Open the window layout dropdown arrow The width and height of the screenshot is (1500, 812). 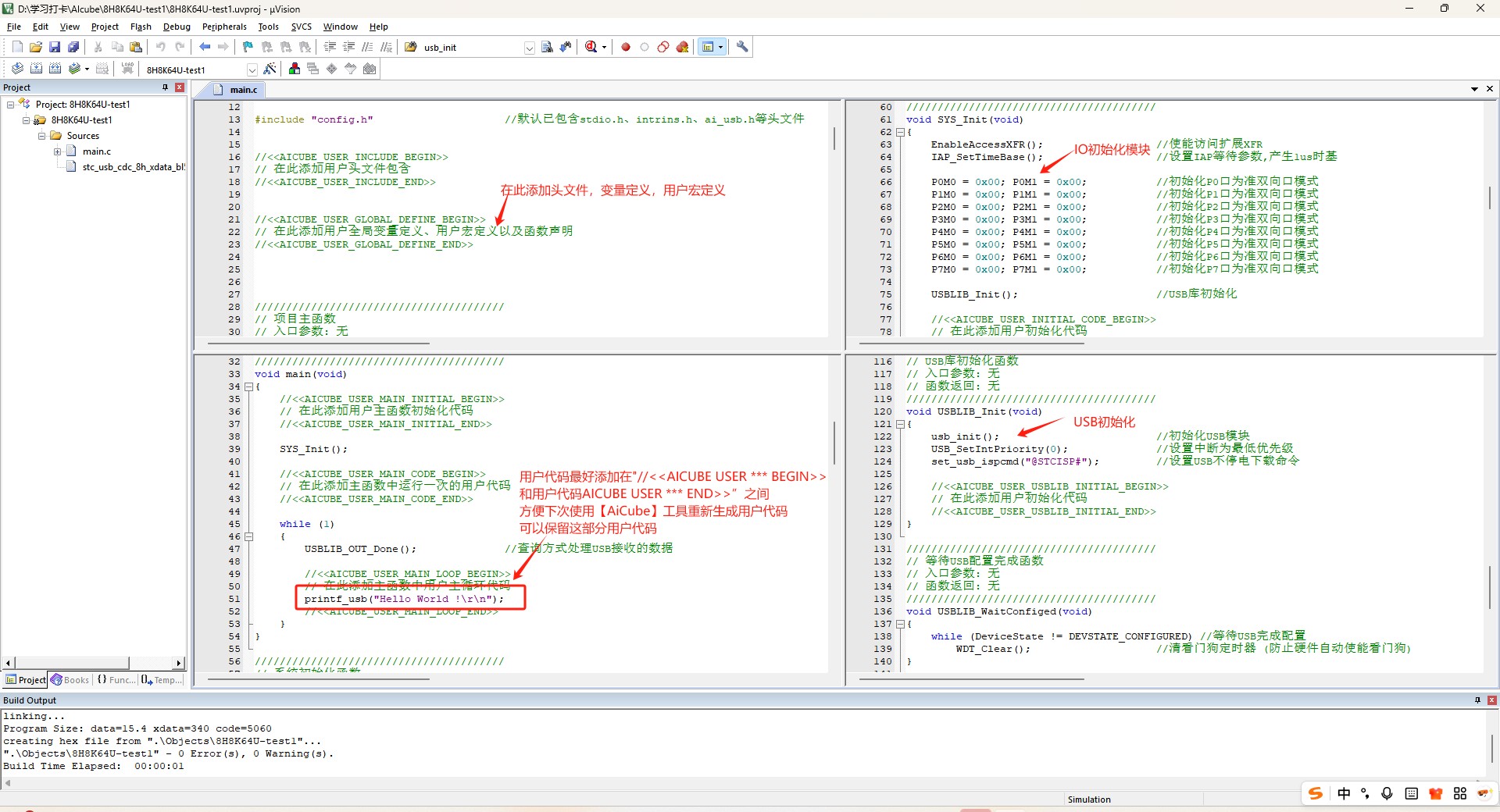pos(720,47)
